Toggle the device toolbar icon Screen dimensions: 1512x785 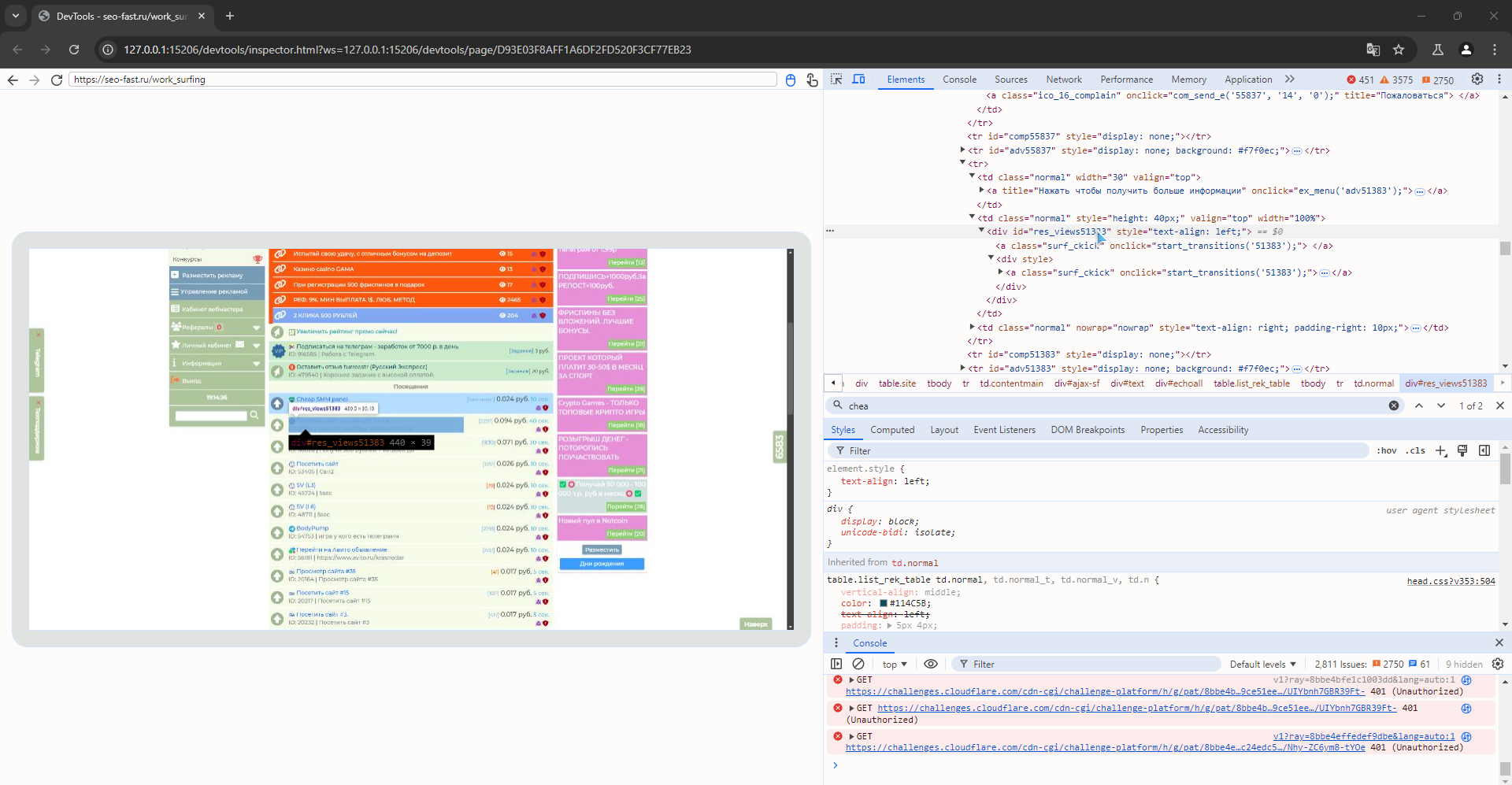point(858,80)
